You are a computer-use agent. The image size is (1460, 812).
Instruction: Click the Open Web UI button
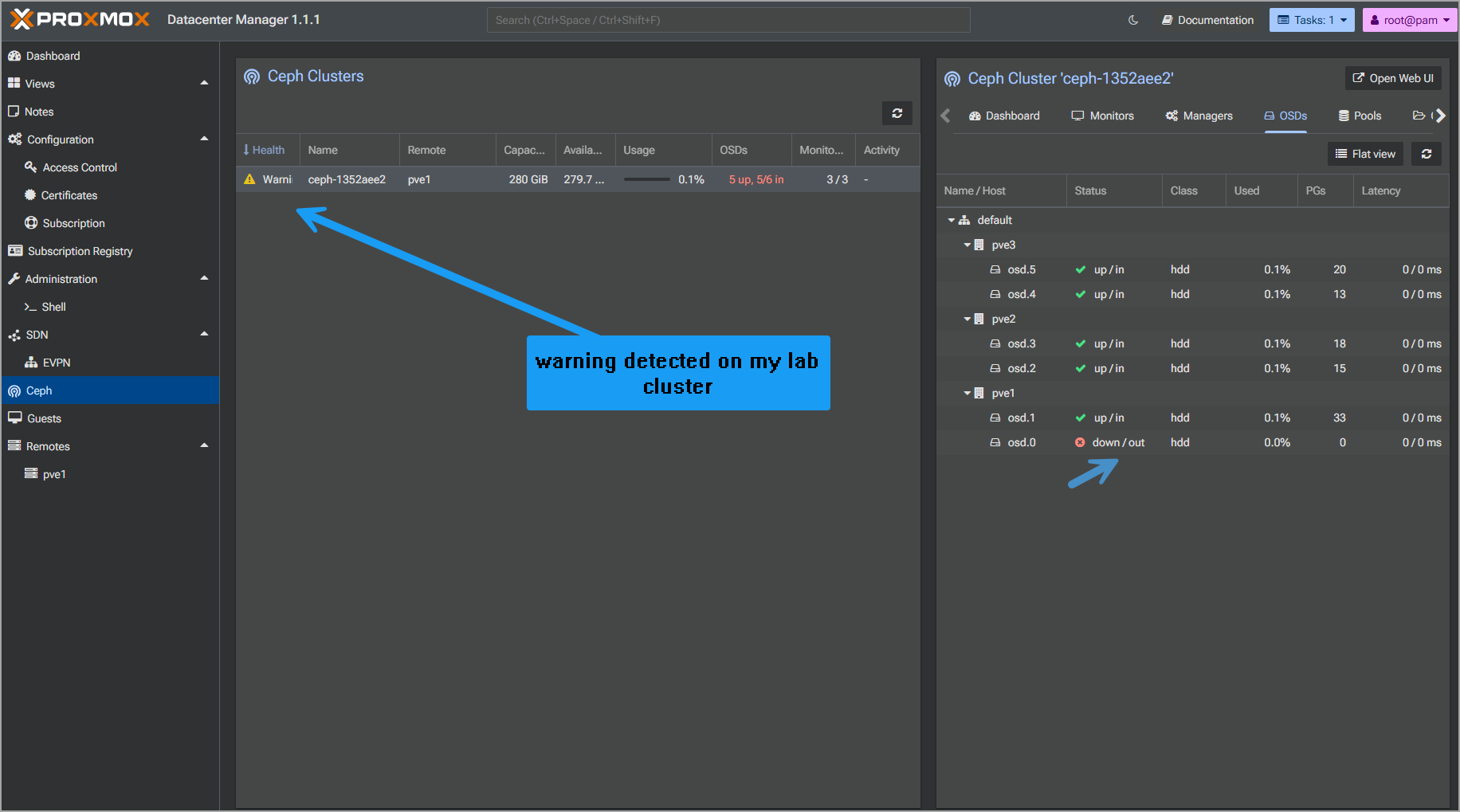tap(1393, 78)
